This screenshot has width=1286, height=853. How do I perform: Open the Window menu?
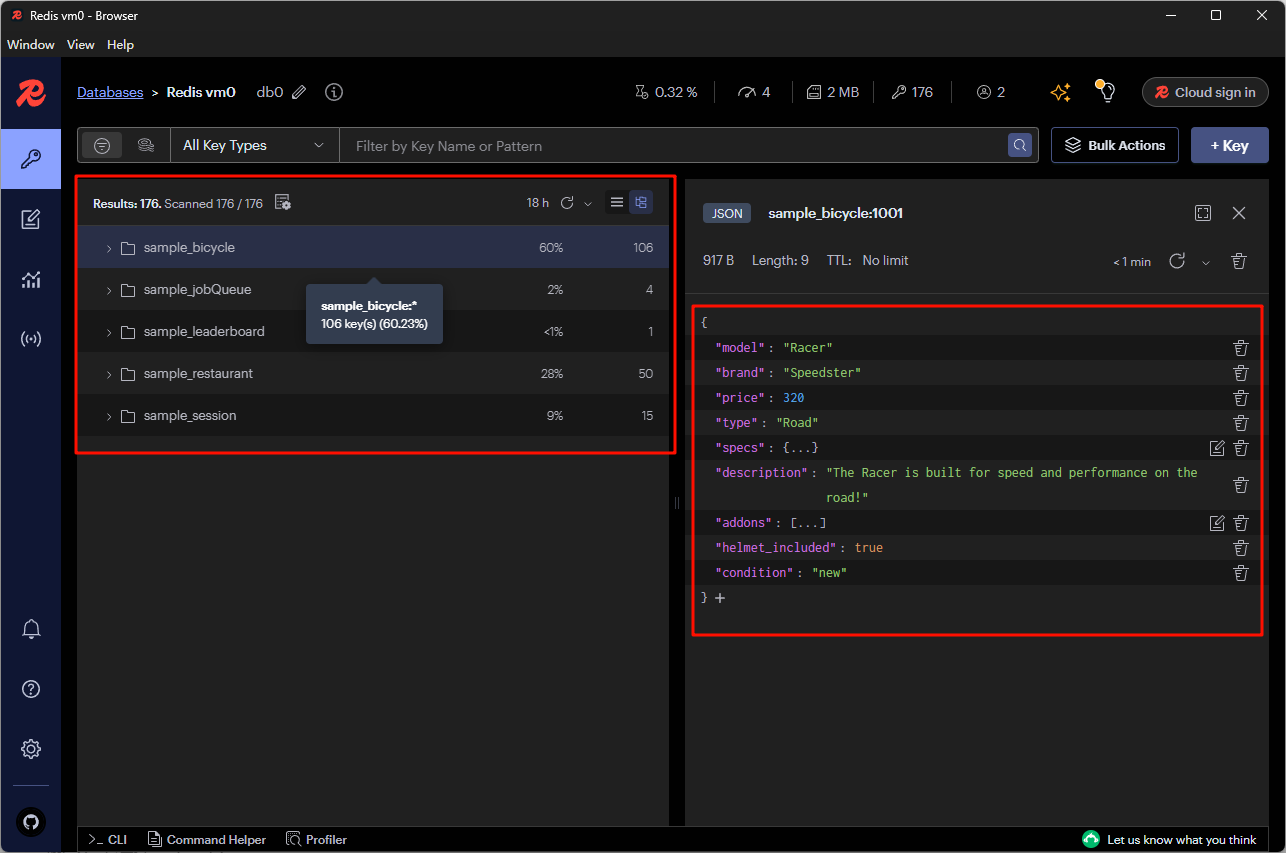point(31,45)
